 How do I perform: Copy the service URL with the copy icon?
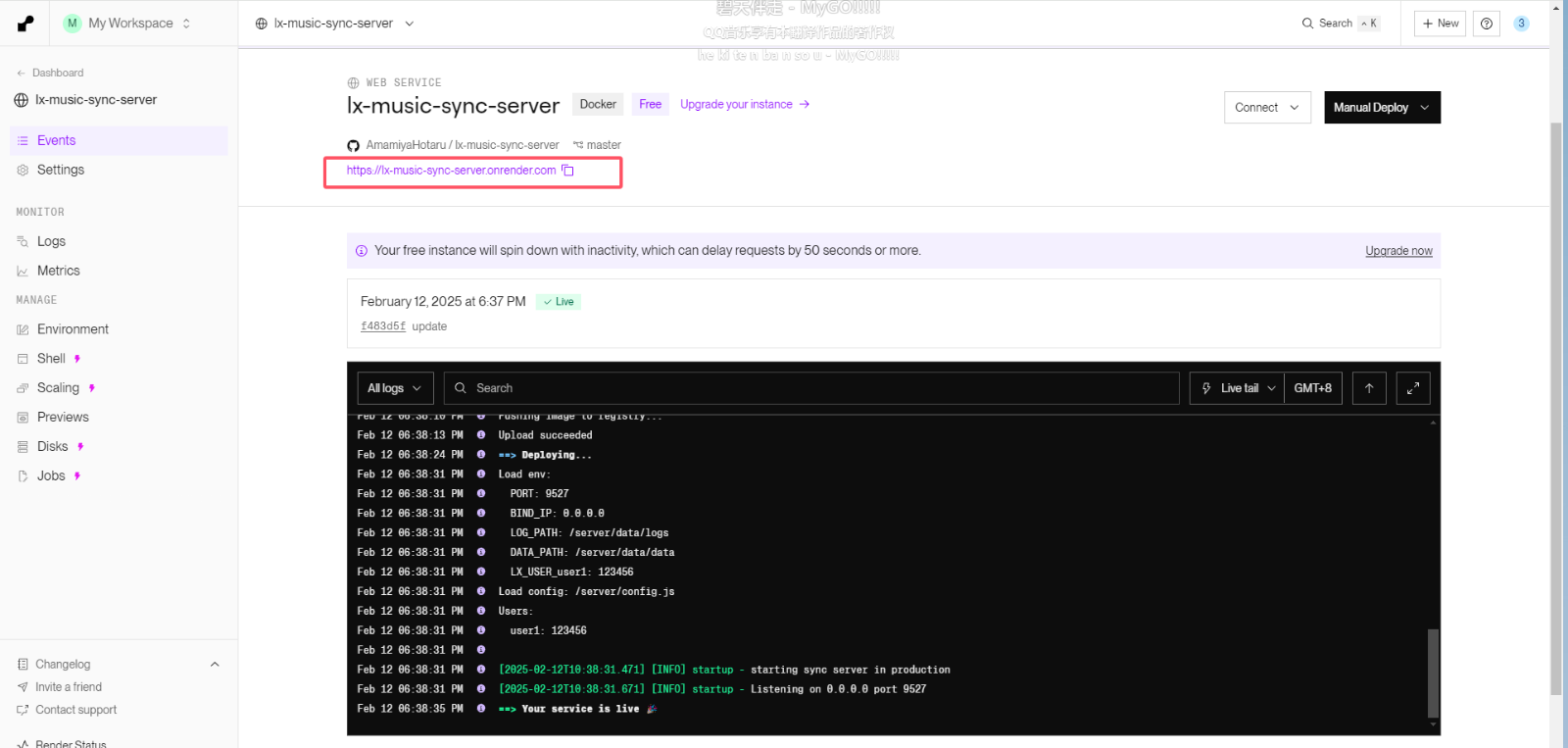click(x=567, y=171)
